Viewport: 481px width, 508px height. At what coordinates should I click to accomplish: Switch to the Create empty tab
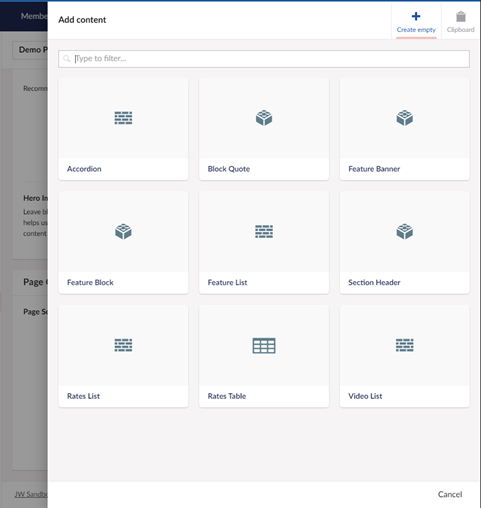416,22
